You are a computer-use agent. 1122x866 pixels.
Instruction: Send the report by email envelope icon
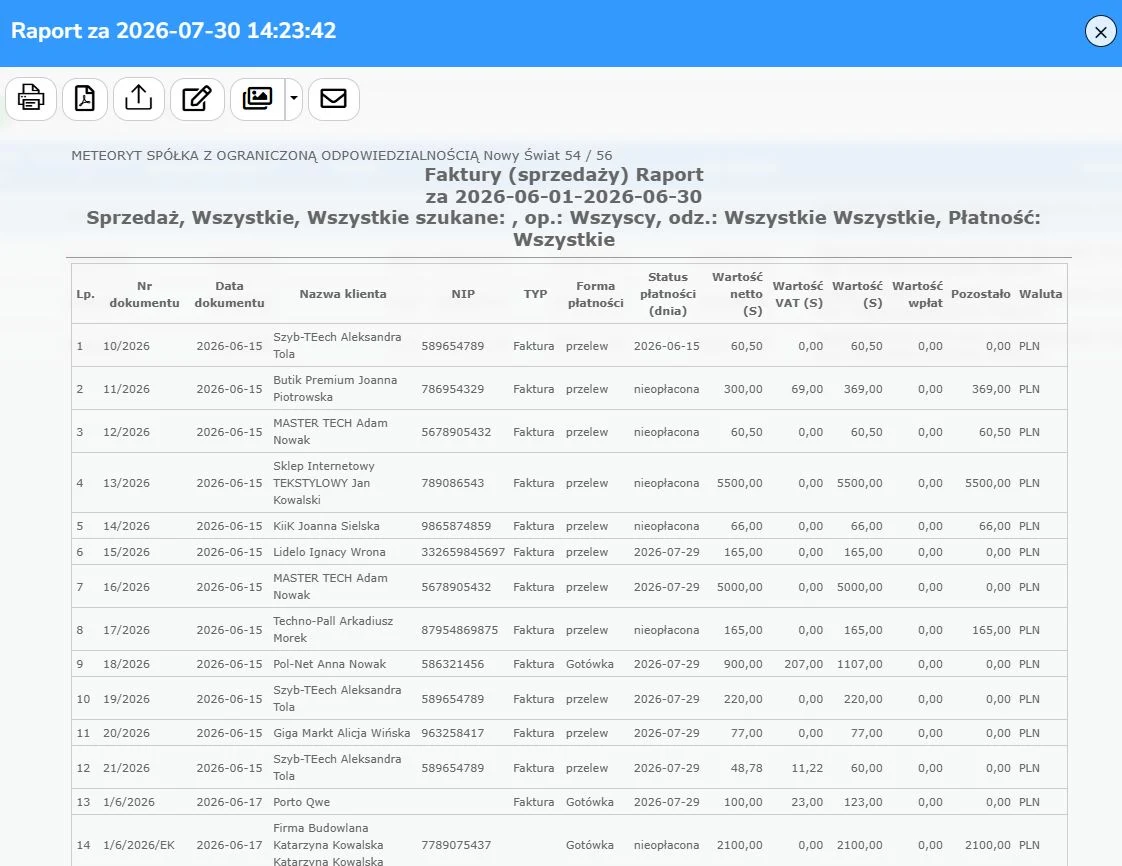pyautogui.click(x=333, y=99)
